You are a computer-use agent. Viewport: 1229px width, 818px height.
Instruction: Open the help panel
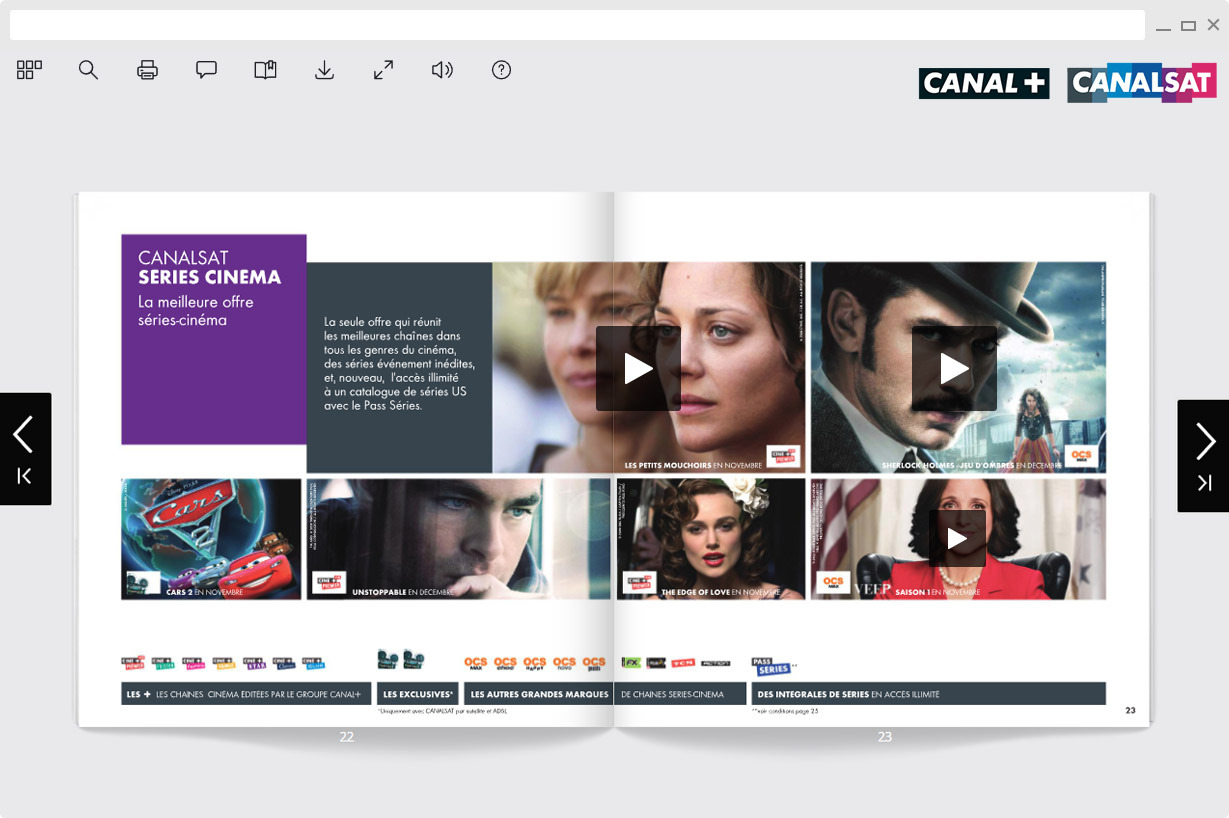click(x=501, y=70)
